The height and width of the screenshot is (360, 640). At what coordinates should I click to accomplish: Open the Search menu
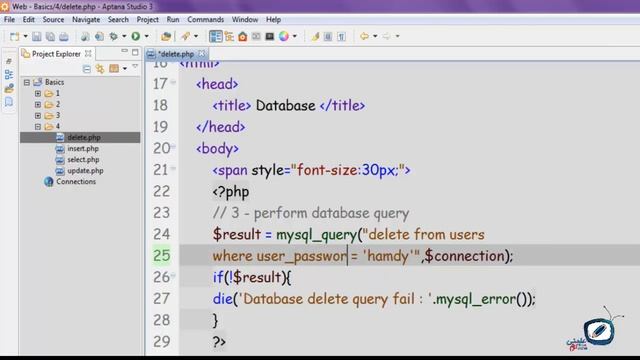[x=118, y=20]
